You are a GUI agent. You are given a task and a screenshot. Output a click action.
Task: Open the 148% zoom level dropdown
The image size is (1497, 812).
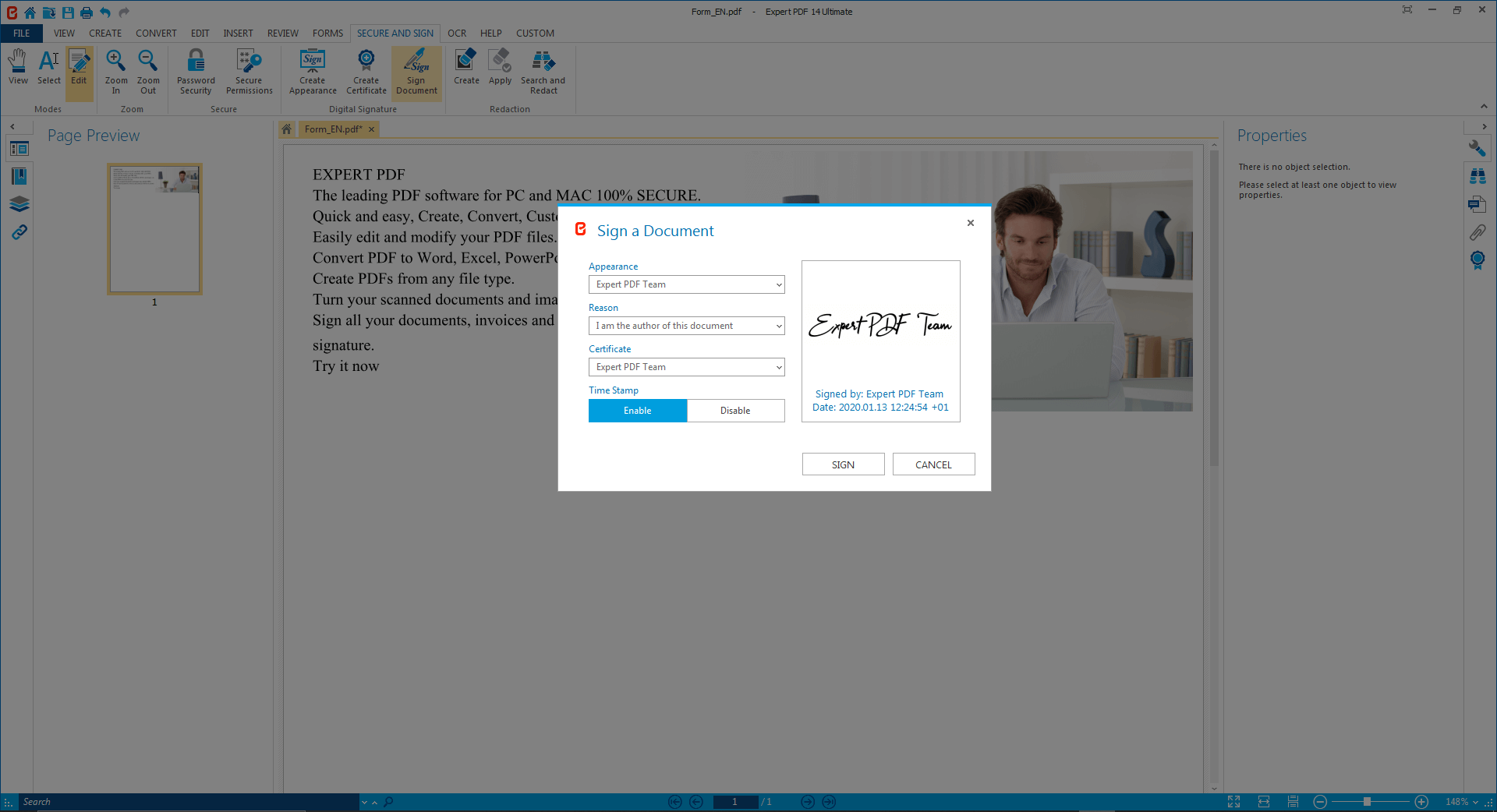click(1461, 801)
